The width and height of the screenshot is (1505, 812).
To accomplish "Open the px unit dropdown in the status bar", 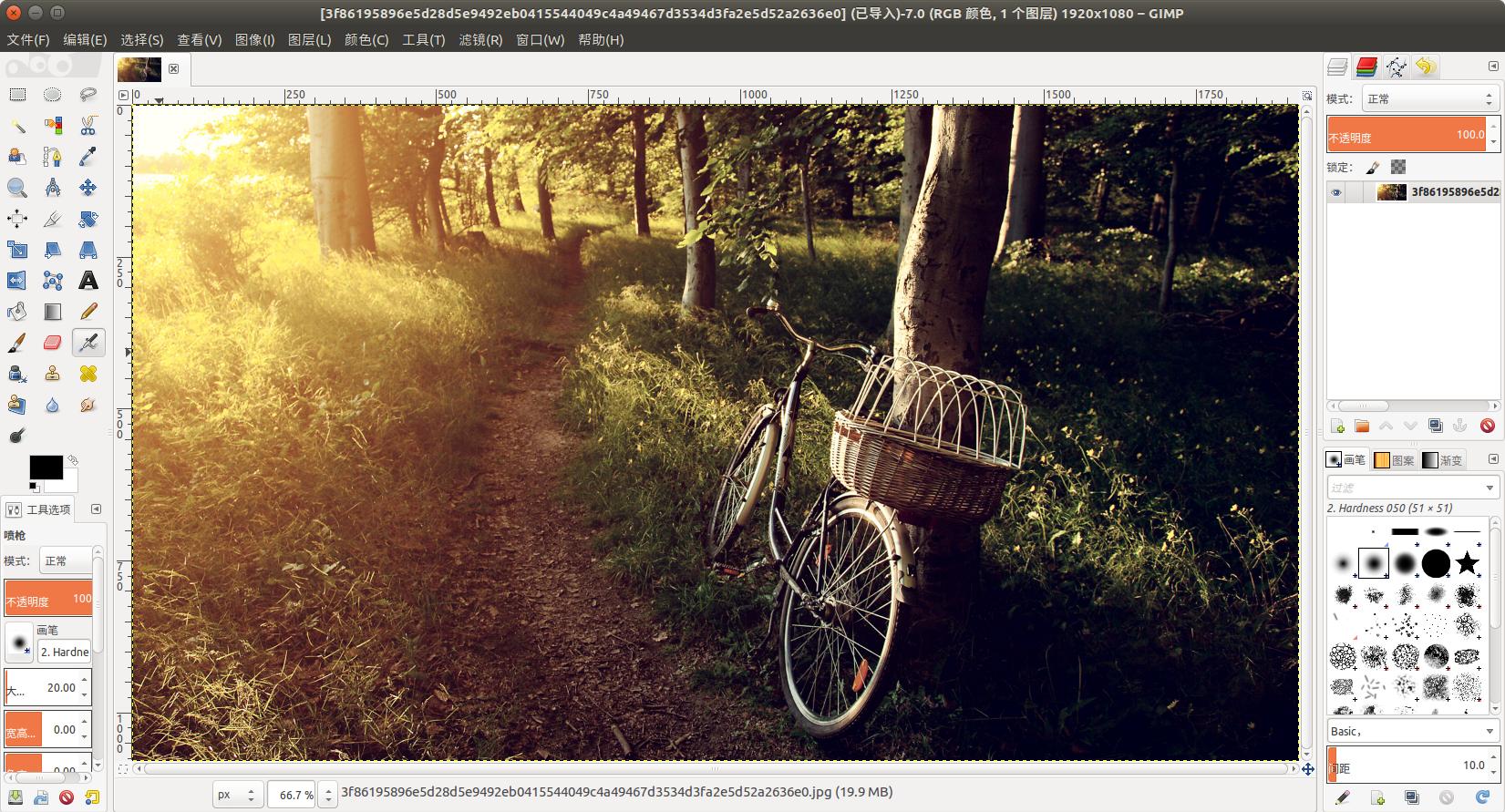I will point(238,795).
